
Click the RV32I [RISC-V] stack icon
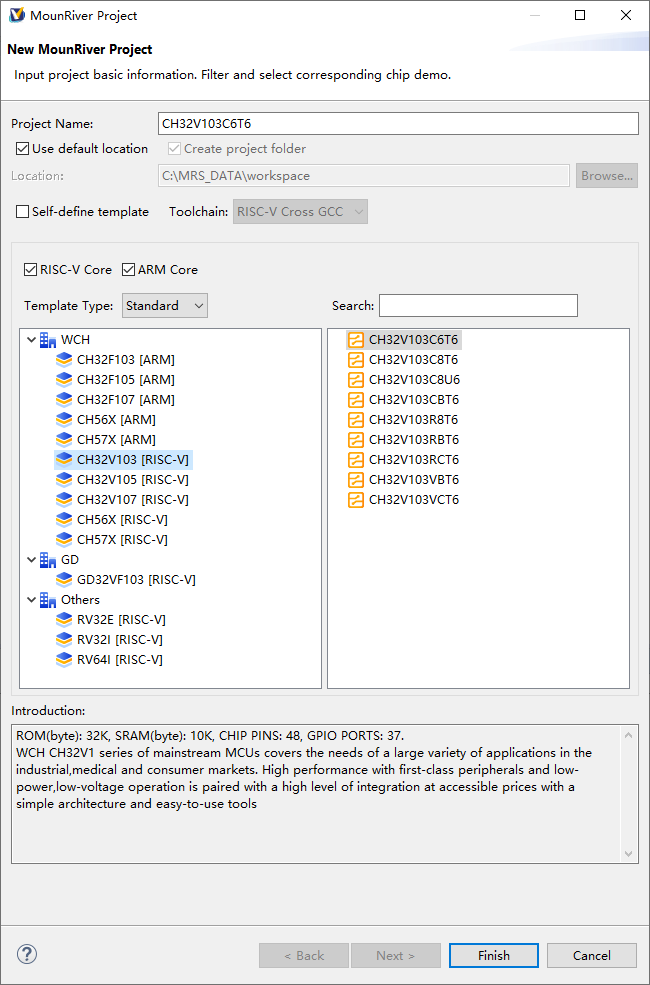click(64, 639)
